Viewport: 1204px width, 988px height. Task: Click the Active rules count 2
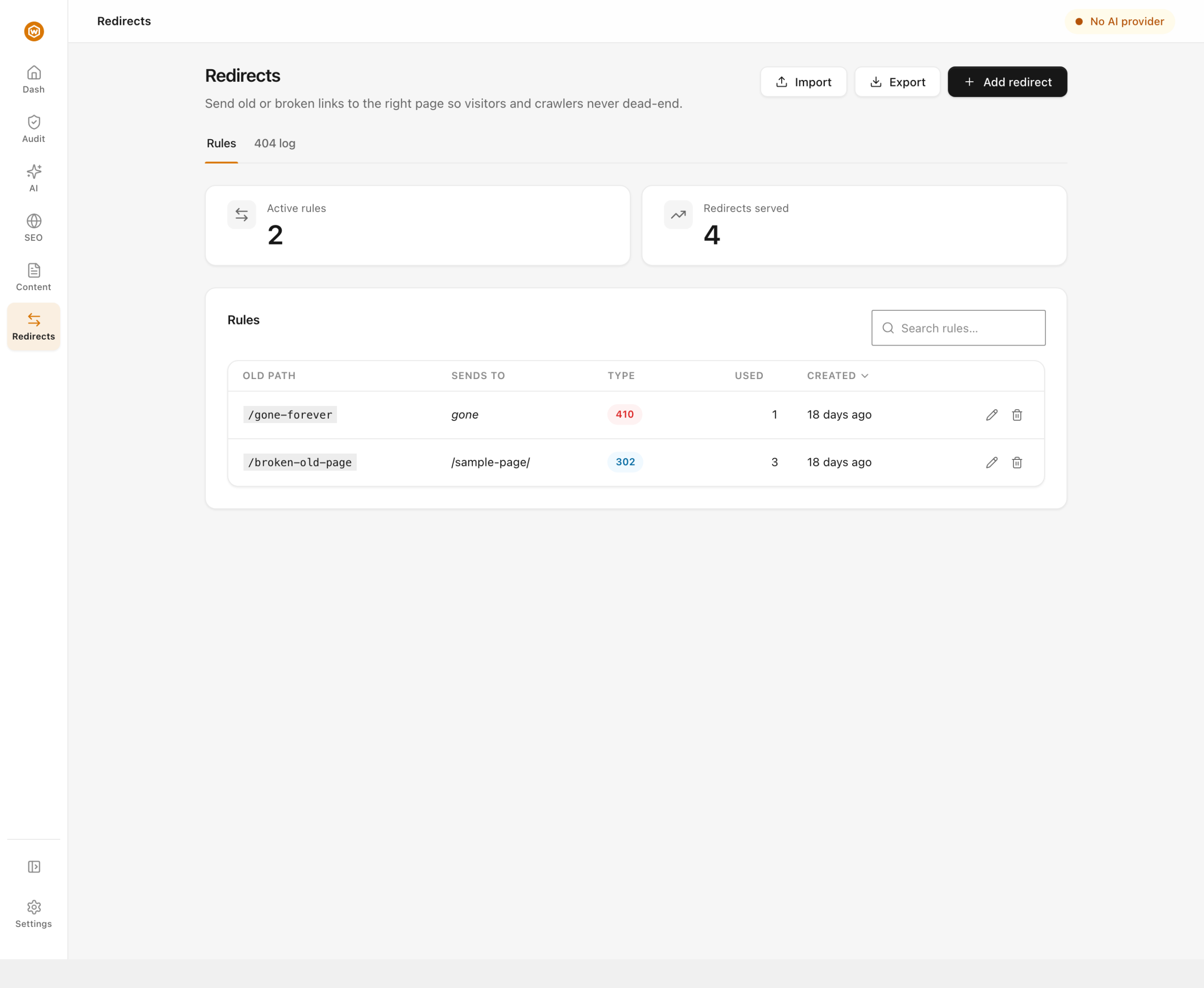click(x=275, y=235)
